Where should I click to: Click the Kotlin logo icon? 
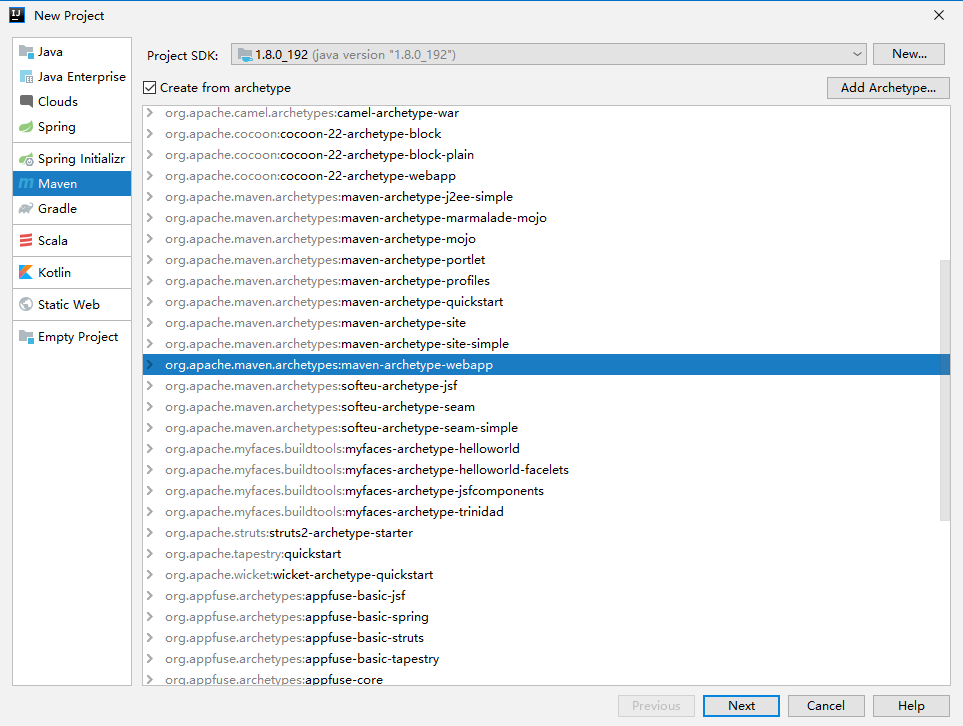pos(26,273)
